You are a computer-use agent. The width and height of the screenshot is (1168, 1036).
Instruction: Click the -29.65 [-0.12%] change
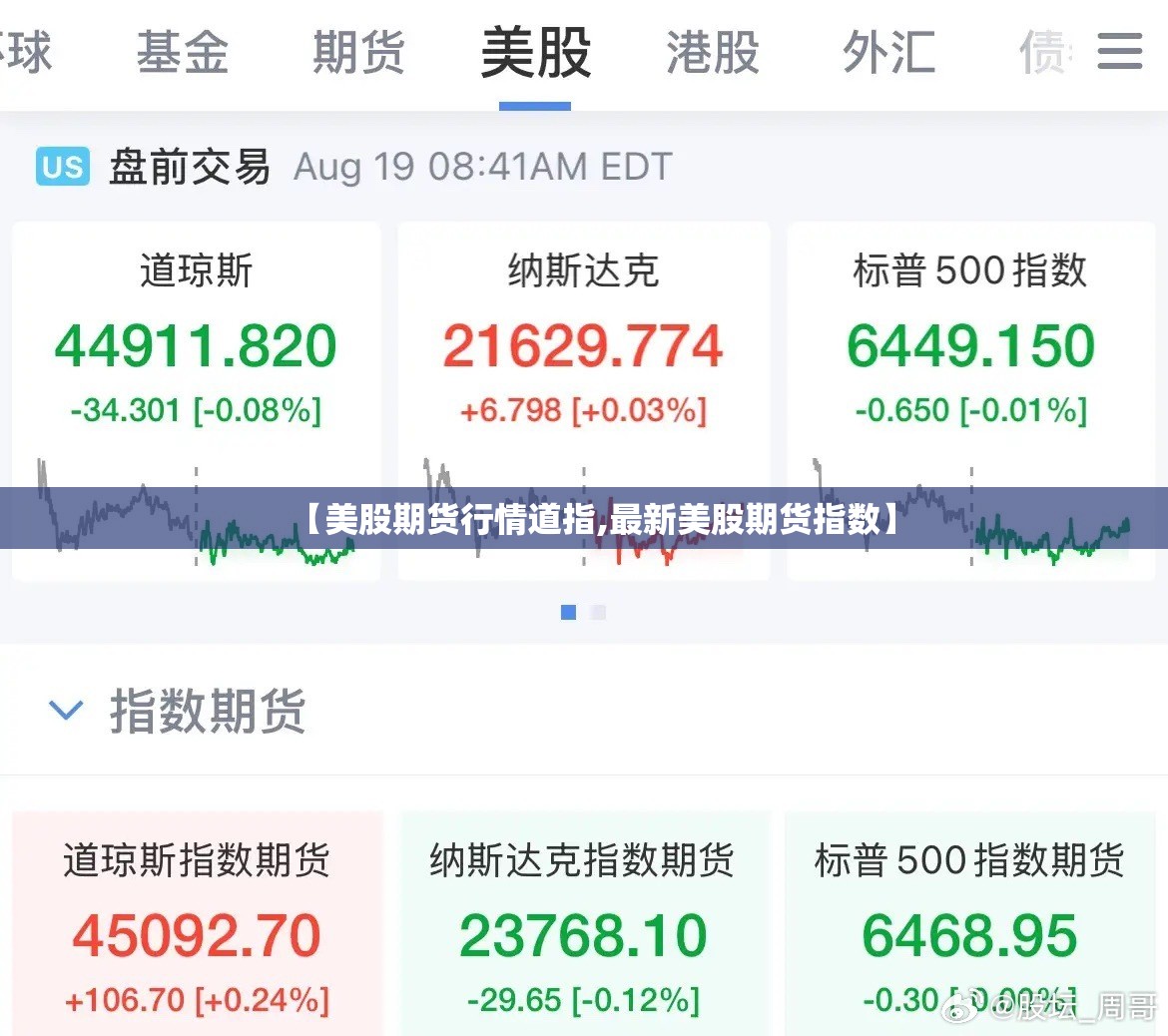(x=583, y=999)
